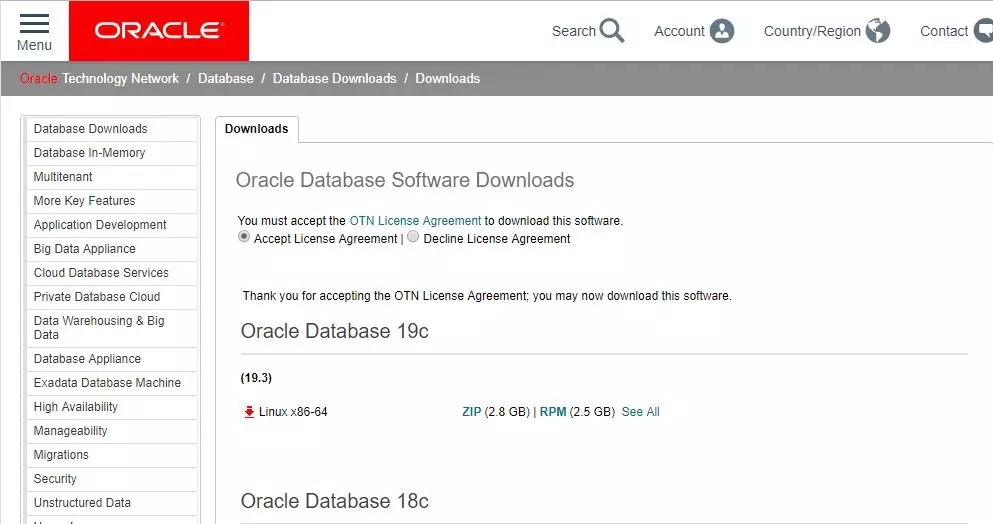Switch to the Downloads tab
Screen dimensions: 993x524
coord(256,129)
